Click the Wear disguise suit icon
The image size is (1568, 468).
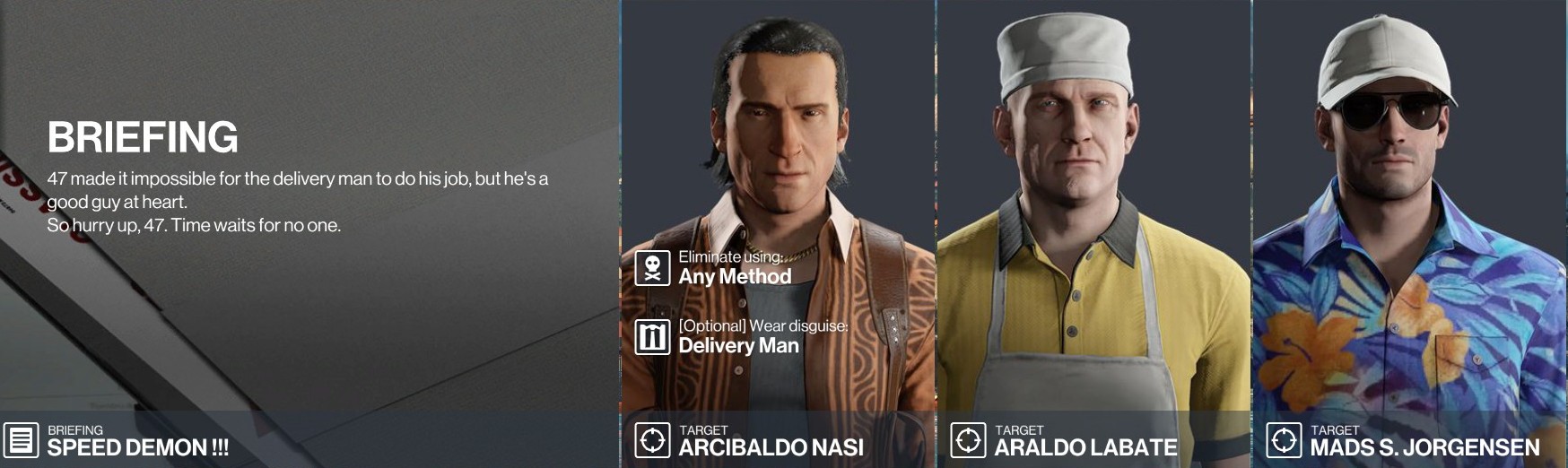652,337
